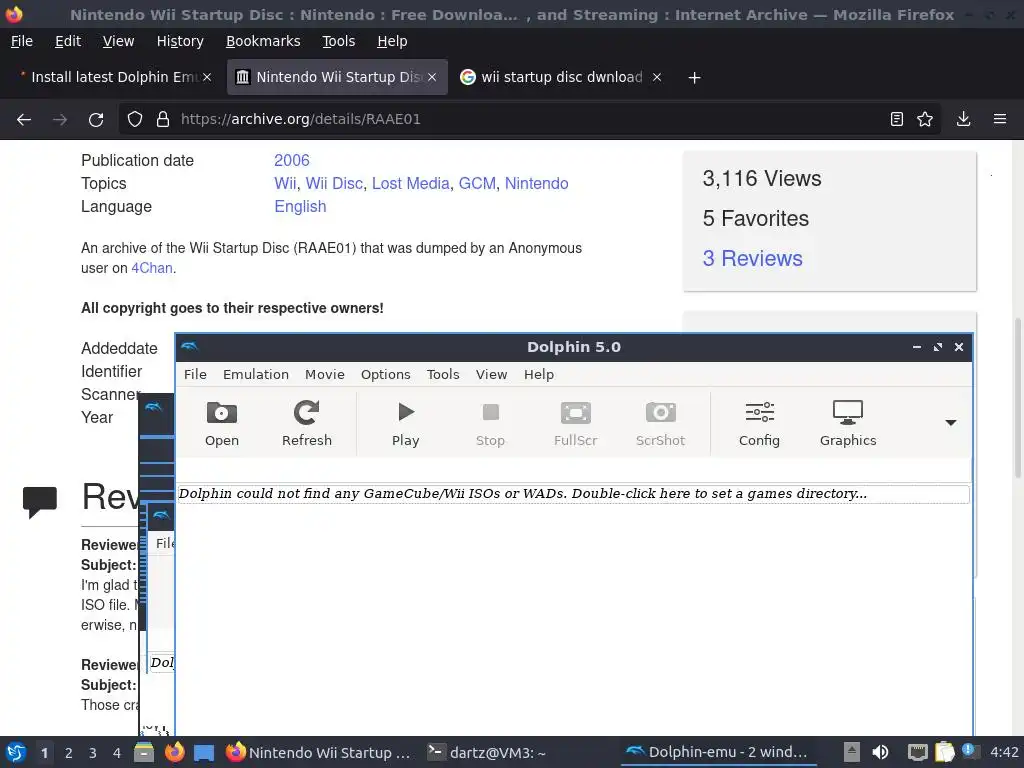Open the Firefox downloads panel
The width and height of the screenshot is (1024, 768).
pos(963,119)
